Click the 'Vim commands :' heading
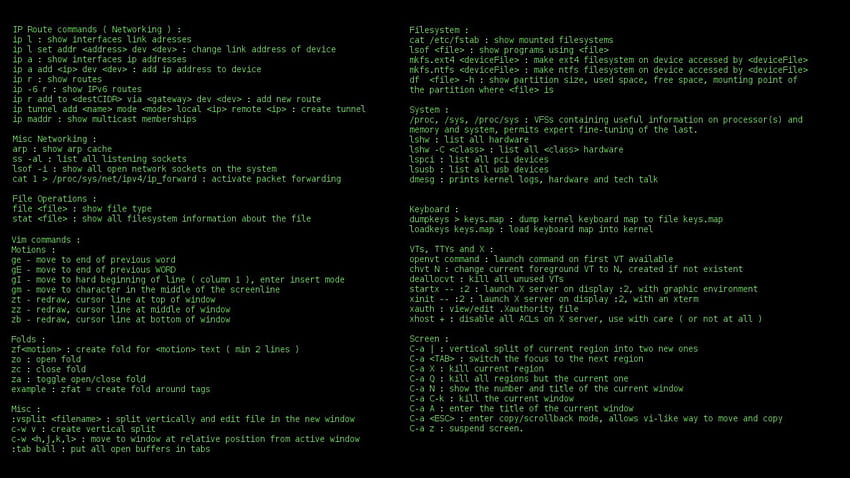This screenshot has height=478, width=850. coord(46,240)
